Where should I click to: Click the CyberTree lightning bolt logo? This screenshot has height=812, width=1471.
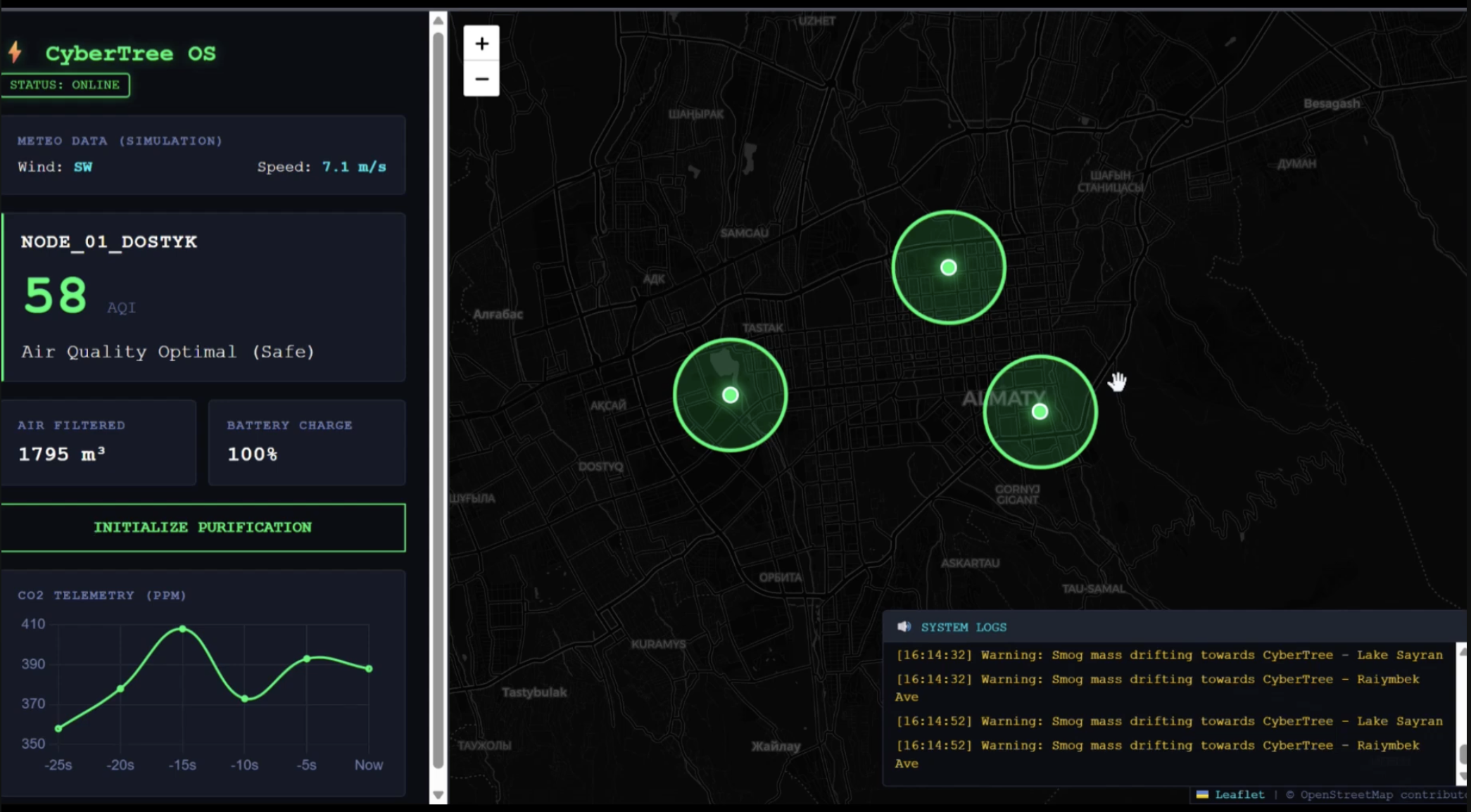tap(15, 53)
